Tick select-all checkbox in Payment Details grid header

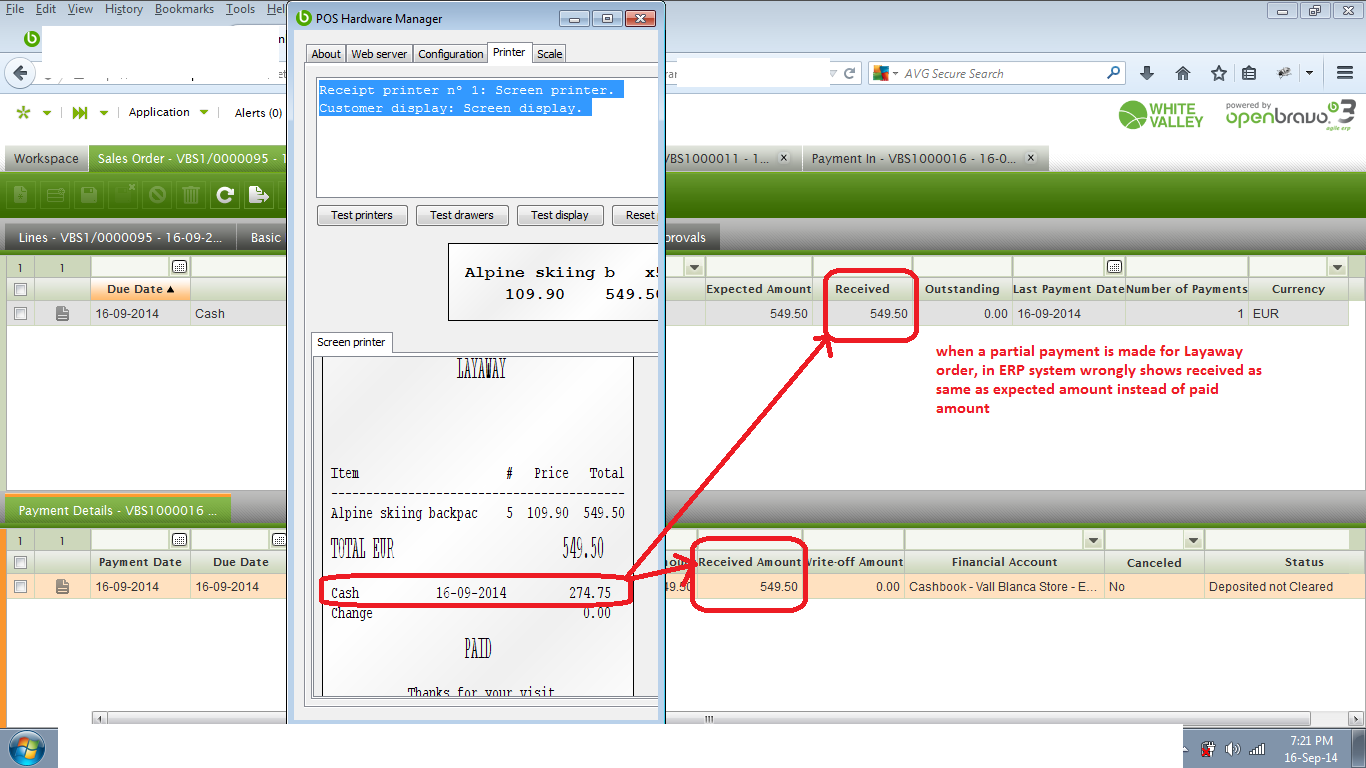point(20,563)
